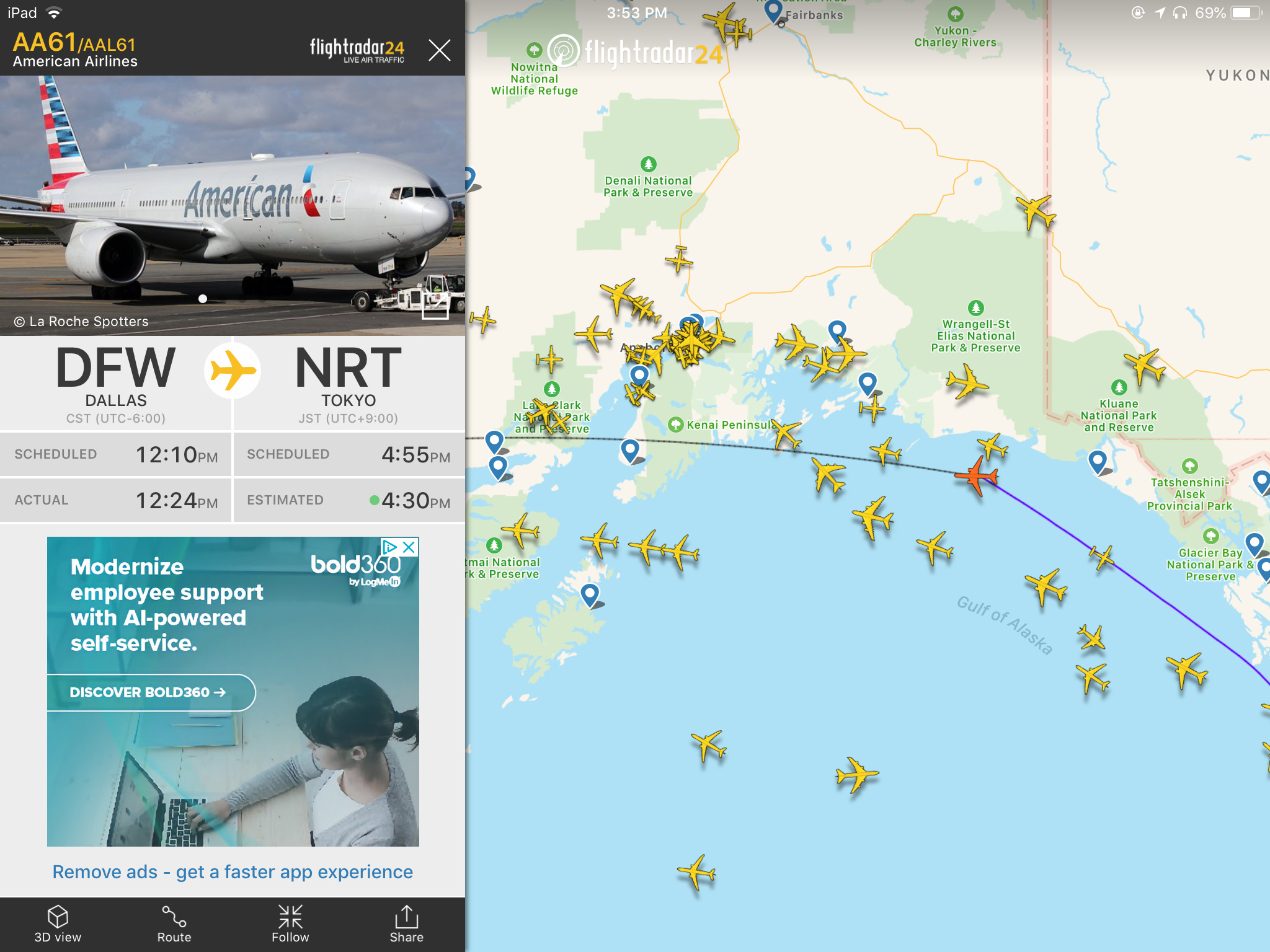
Task: Open the AdChoices info icon
Action: [389, 547]
